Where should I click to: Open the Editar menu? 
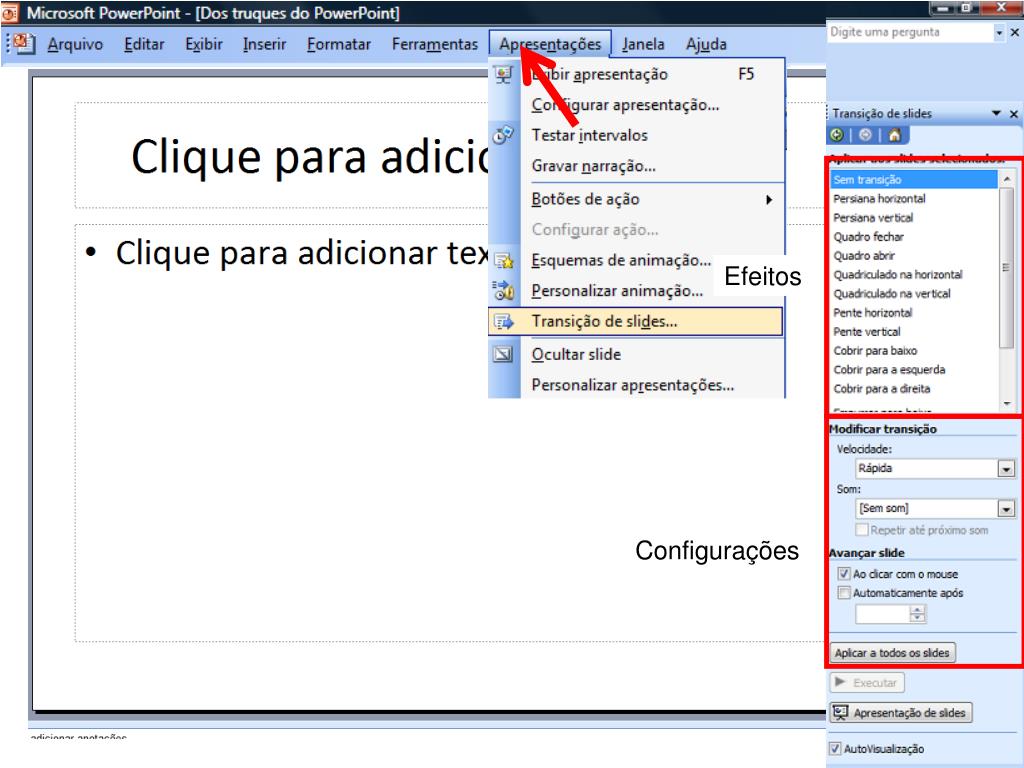pos(144,44)
